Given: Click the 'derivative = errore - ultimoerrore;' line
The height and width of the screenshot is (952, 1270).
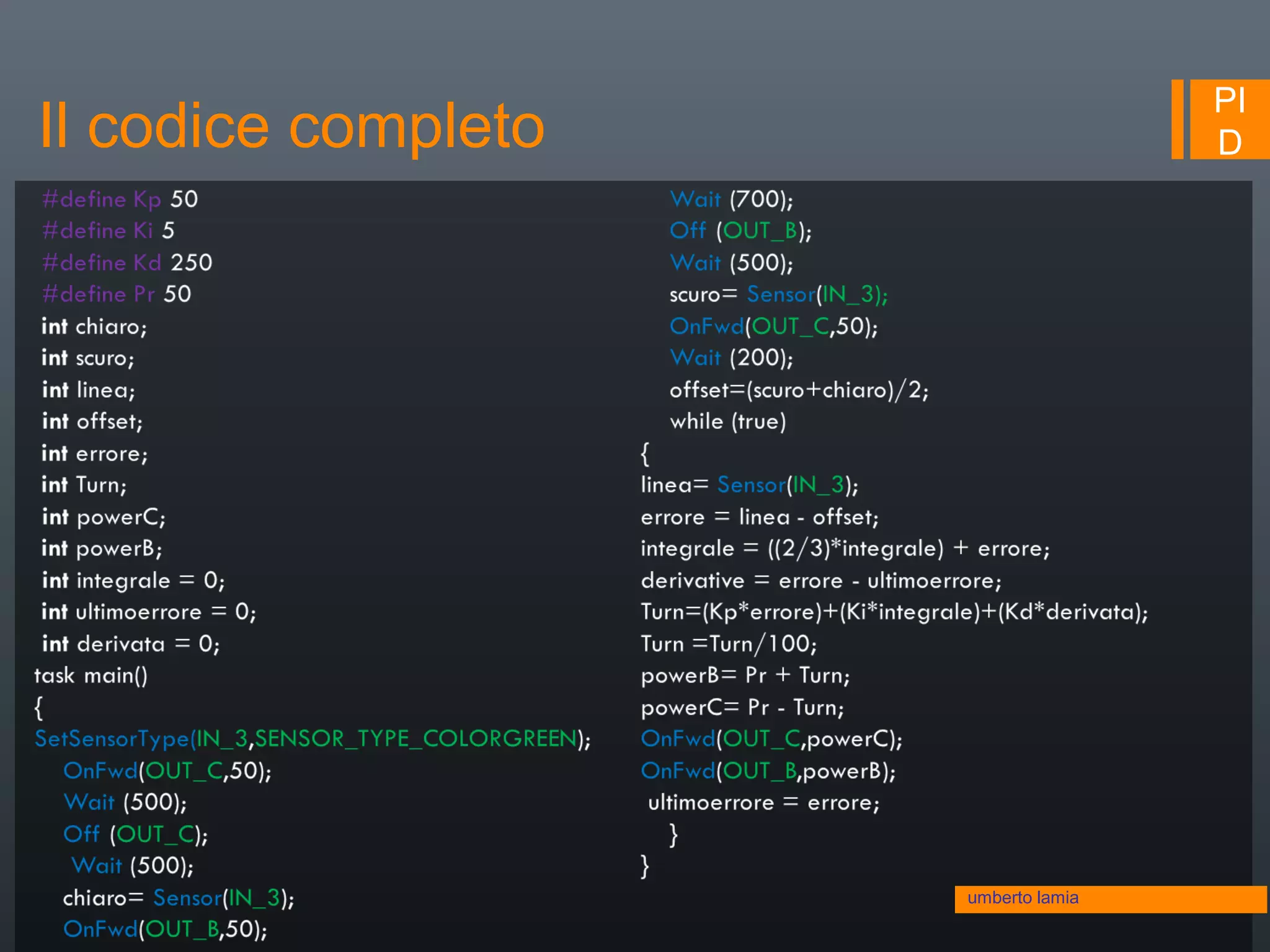Looking at the screenshot, I should pos(821,581).
